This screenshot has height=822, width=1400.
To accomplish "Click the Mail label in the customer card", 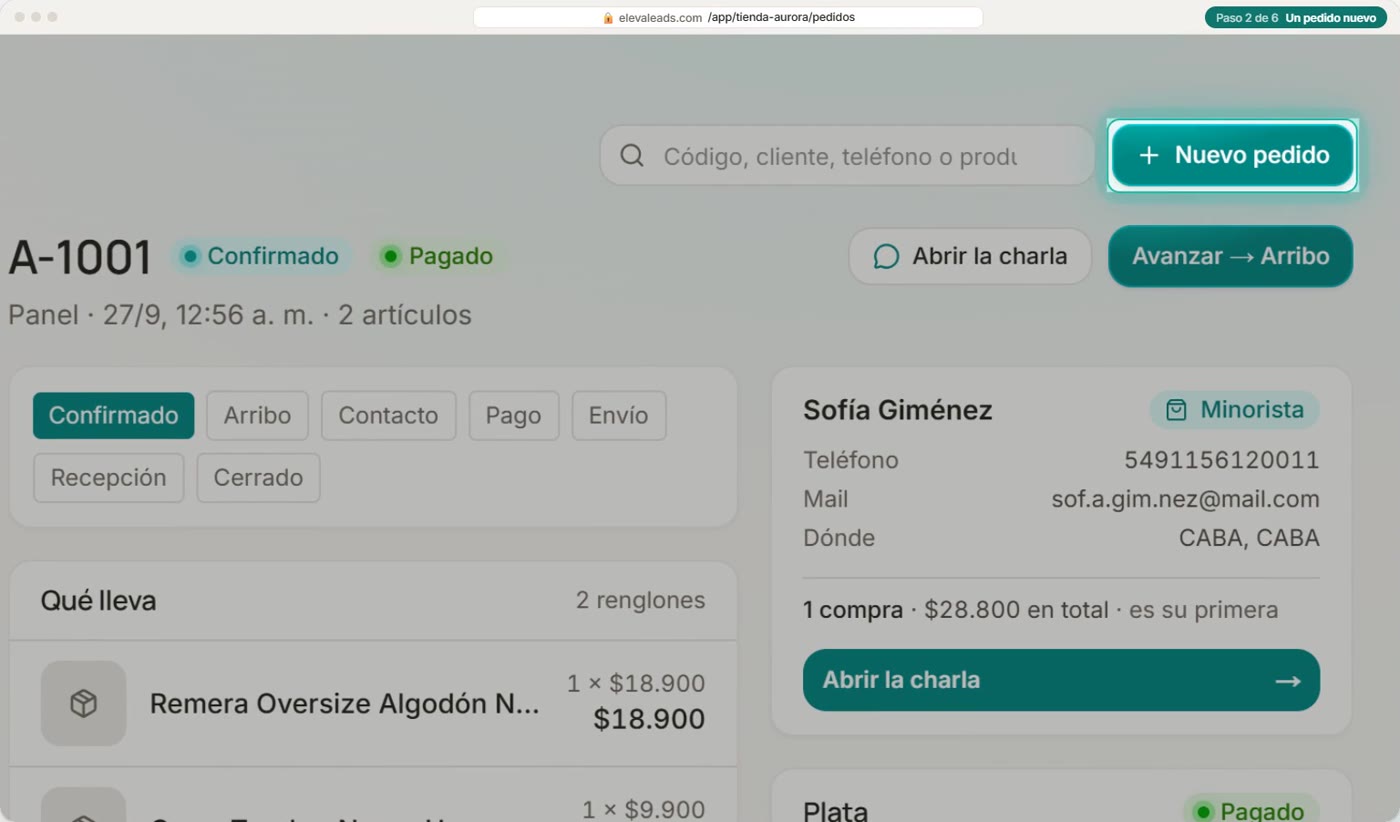I will [x=825, y=499].
